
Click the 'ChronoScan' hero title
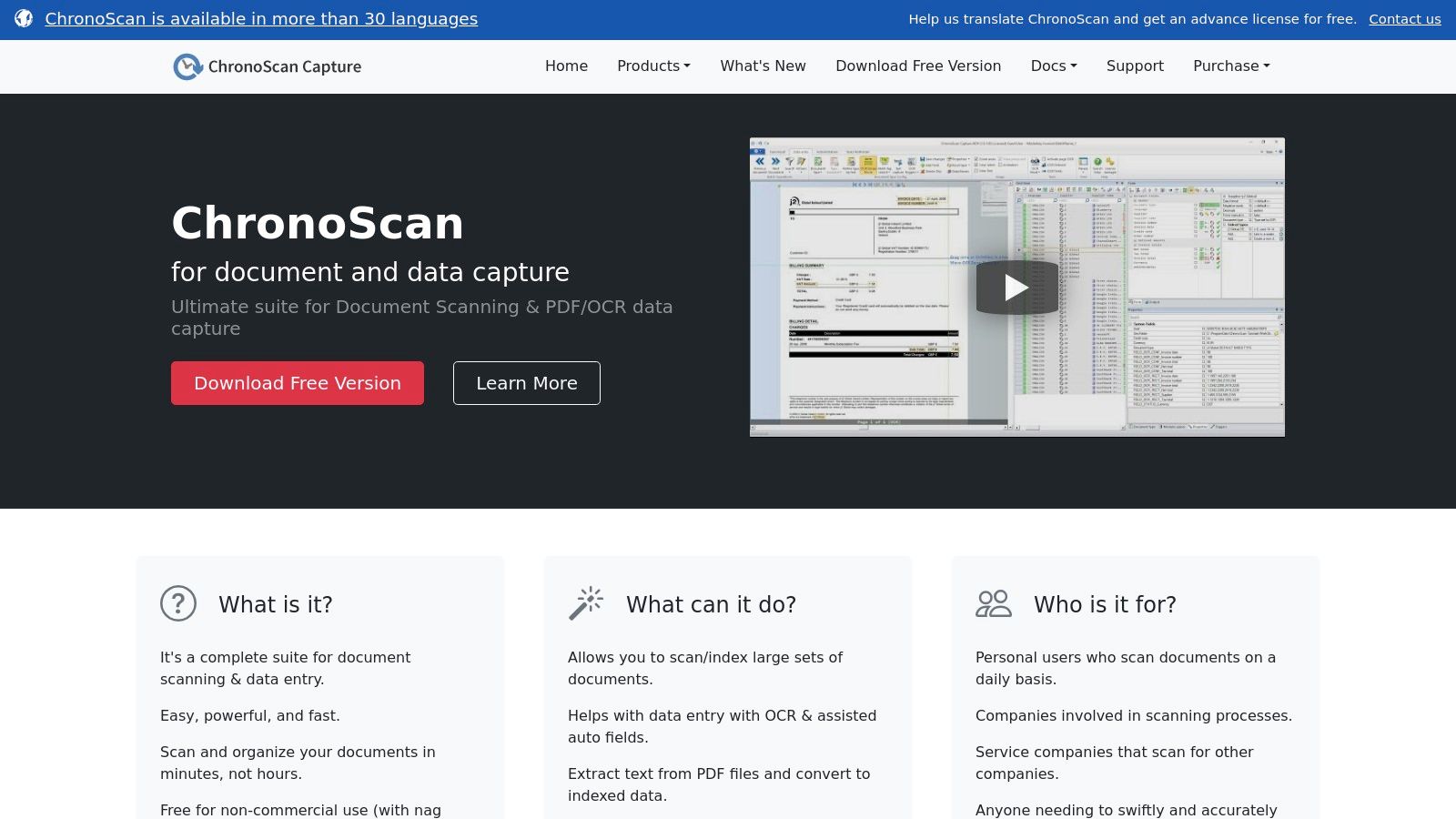pos(318,223)
